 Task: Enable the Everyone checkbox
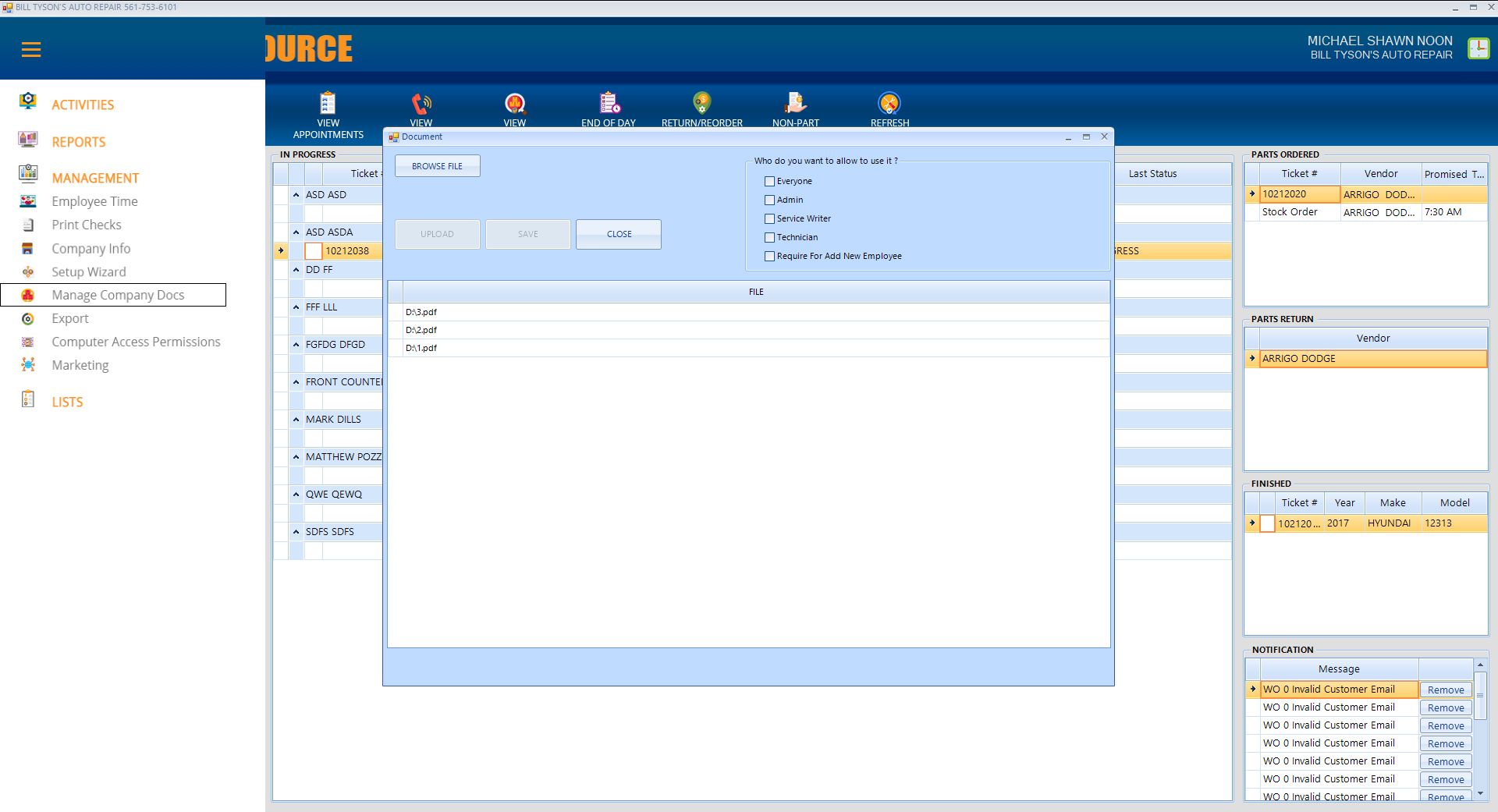pyautogui.click(x=770, y=182)
